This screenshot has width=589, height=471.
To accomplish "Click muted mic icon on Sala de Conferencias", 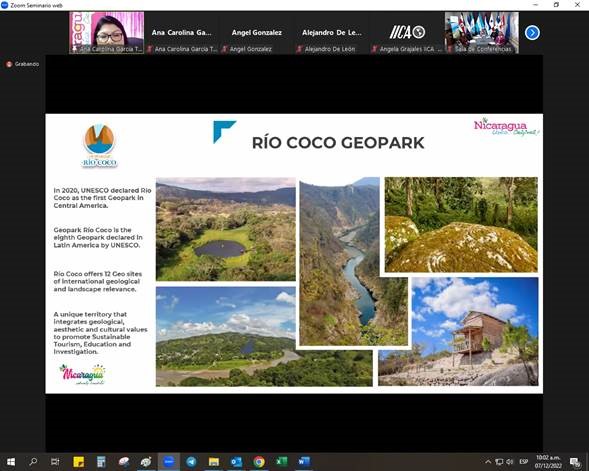I will pyautogui.click(x=450, y=49).
